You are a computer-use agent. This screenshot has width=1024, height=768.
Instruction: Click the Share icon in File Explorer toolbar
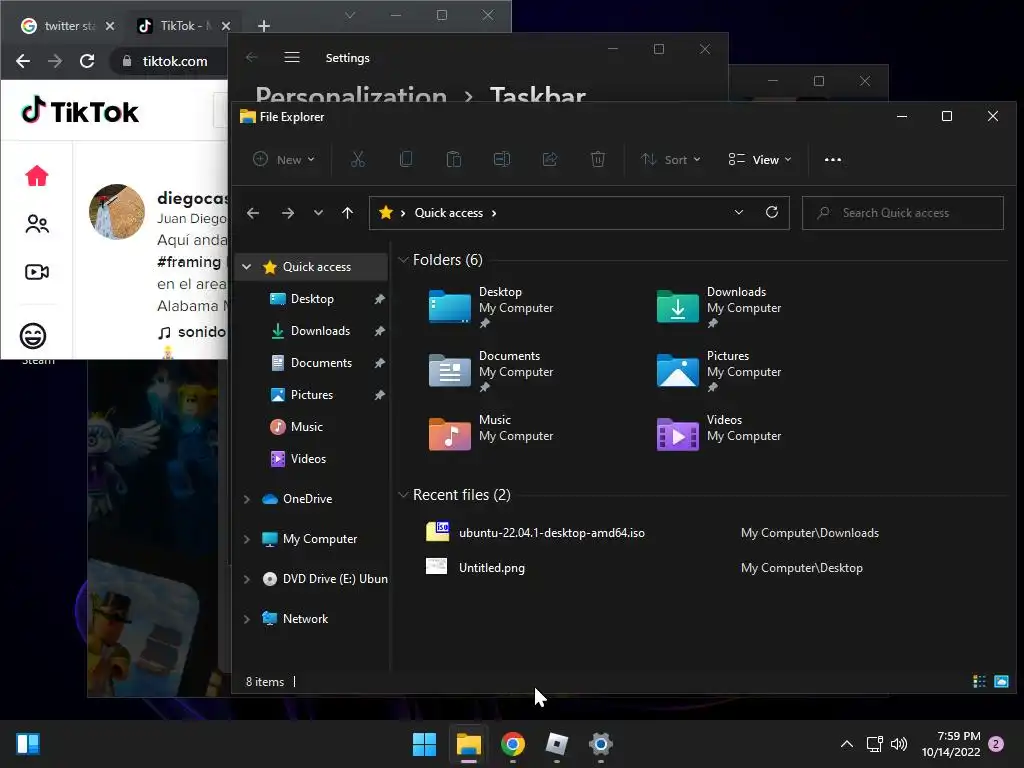pyautogui.click(x=550, y=159)
